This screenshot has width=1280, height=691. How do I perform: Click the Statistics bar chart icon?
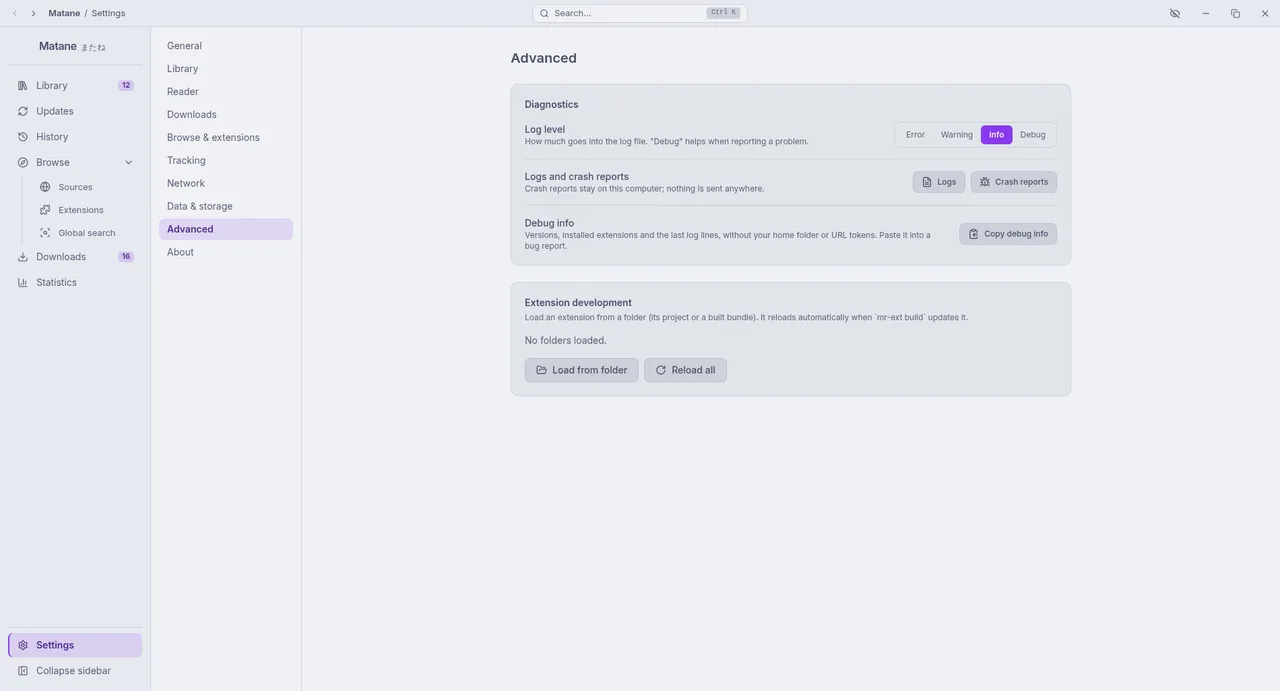(x=23, y=282)
